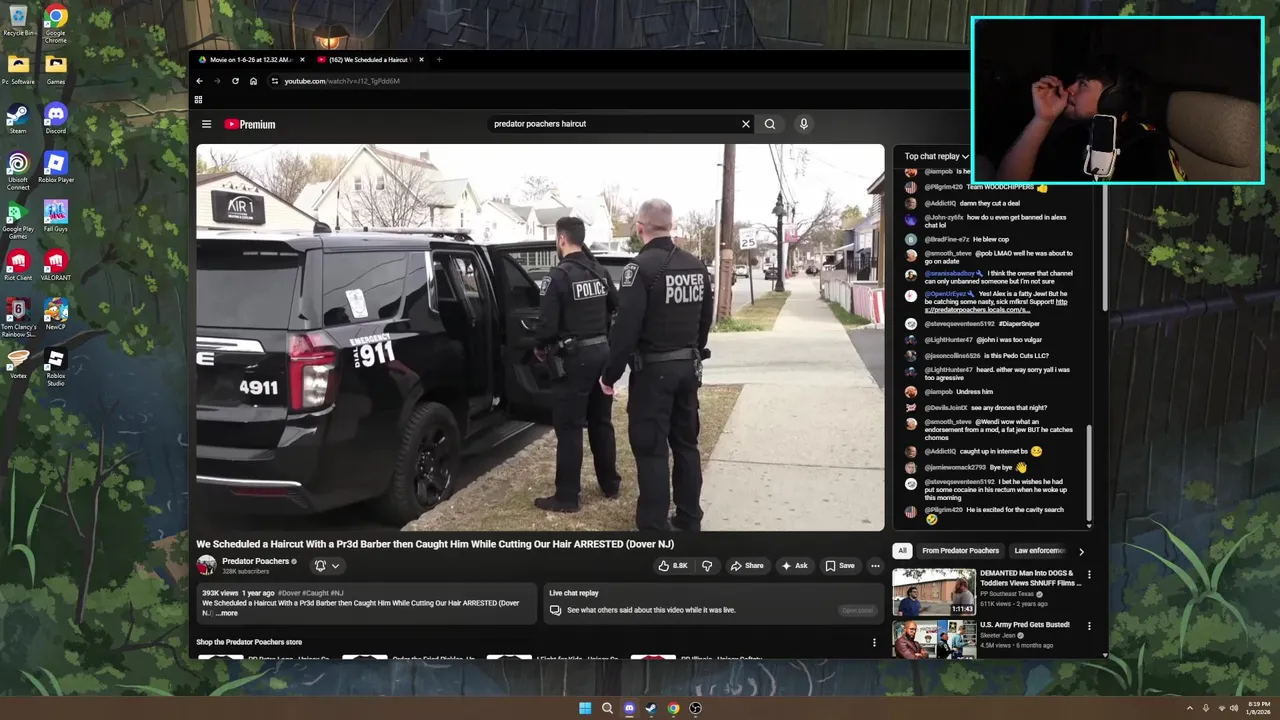1280x720 pixels.
Task: Open Recycle Bin on desktop
Action: pyautogui.click(x=18, y=21)
